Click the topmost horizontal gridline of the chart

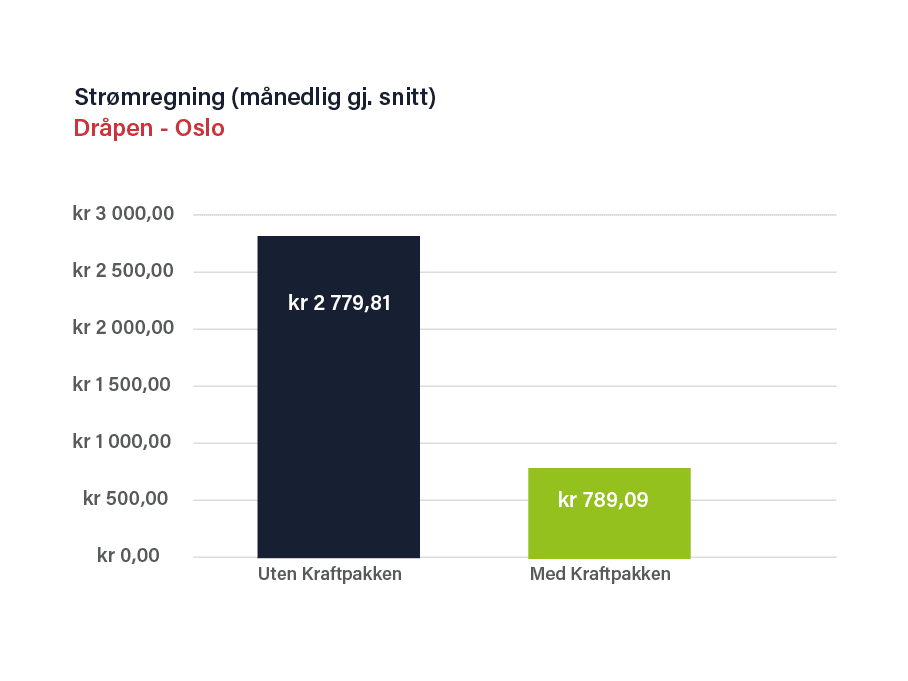pyautogui.click(x=600, y=215)
